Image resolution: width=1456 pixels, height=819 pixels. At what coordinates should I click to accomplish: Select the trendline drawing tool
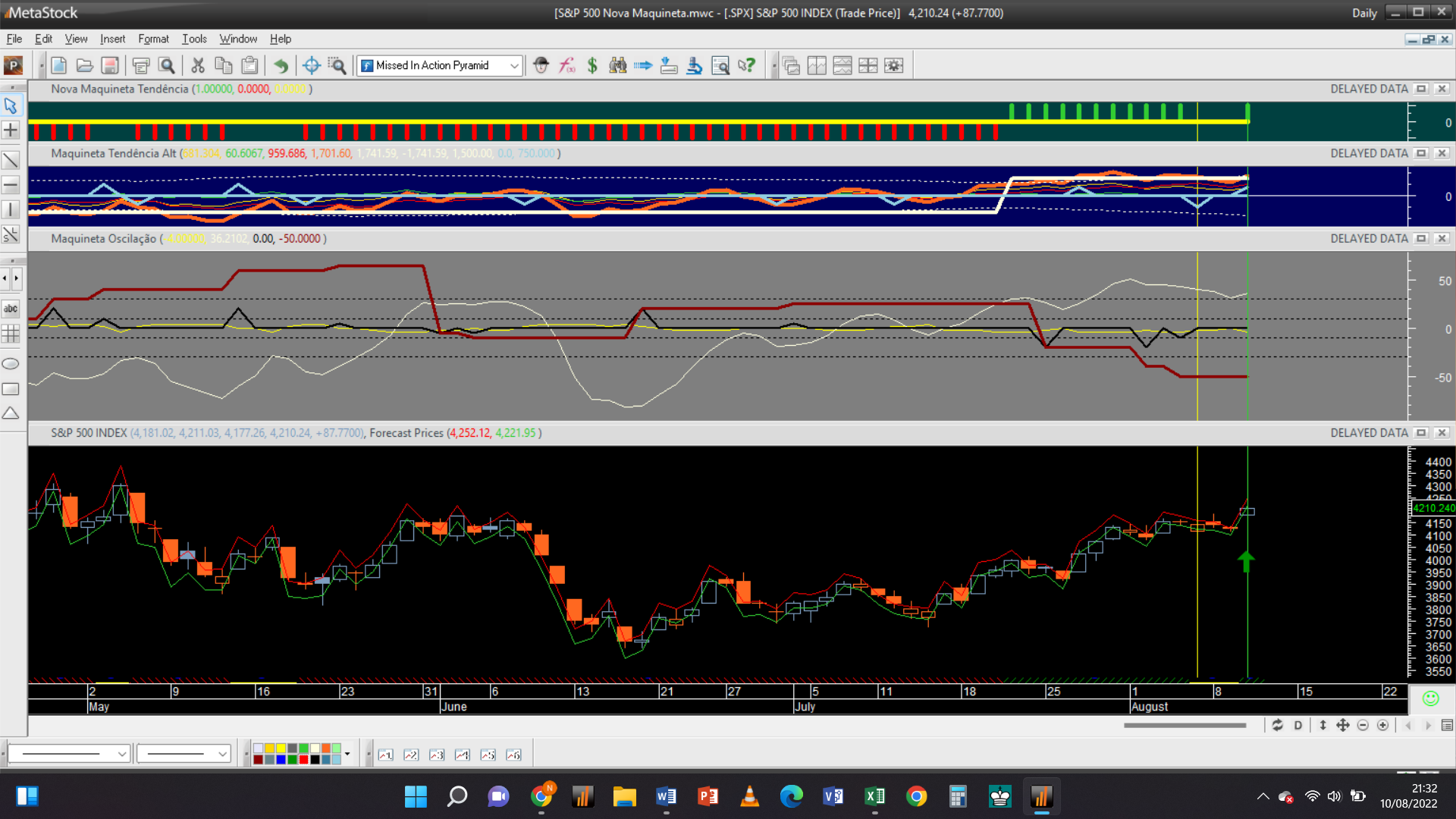11,160
